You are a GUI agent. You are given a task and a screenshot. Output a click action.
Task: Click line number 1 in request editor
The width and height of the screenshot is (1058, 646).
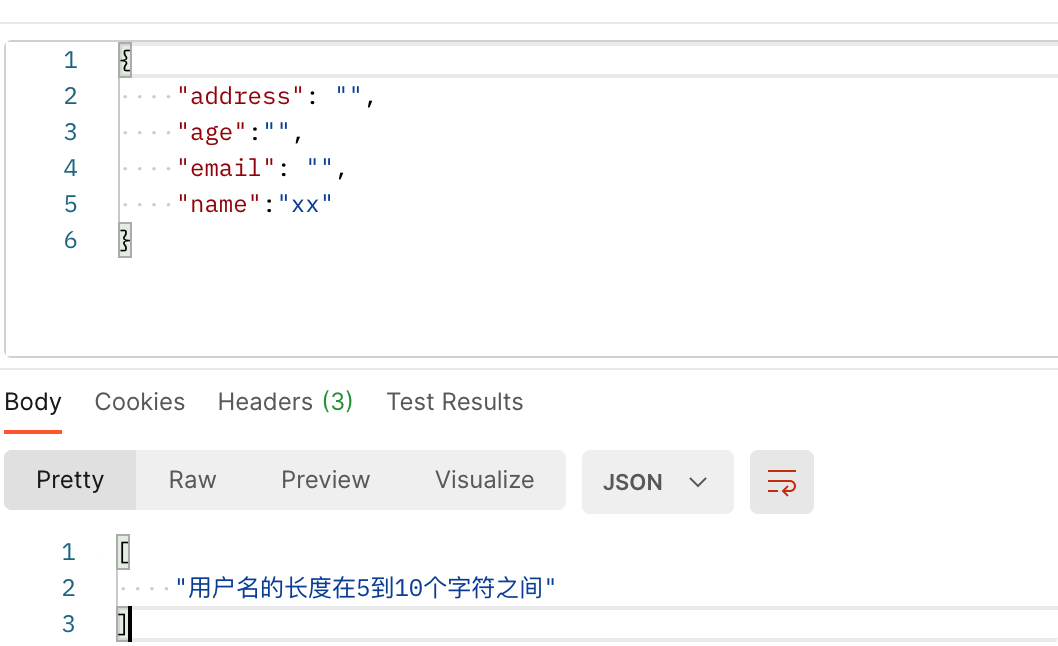(x=70, y=61)
